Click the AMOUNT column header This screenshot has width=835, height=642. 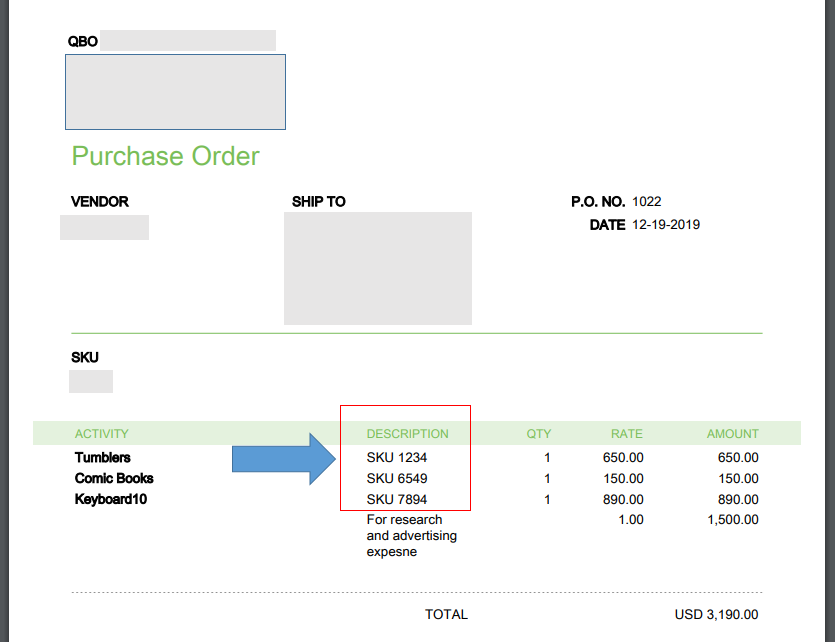(x=733, y=434)
